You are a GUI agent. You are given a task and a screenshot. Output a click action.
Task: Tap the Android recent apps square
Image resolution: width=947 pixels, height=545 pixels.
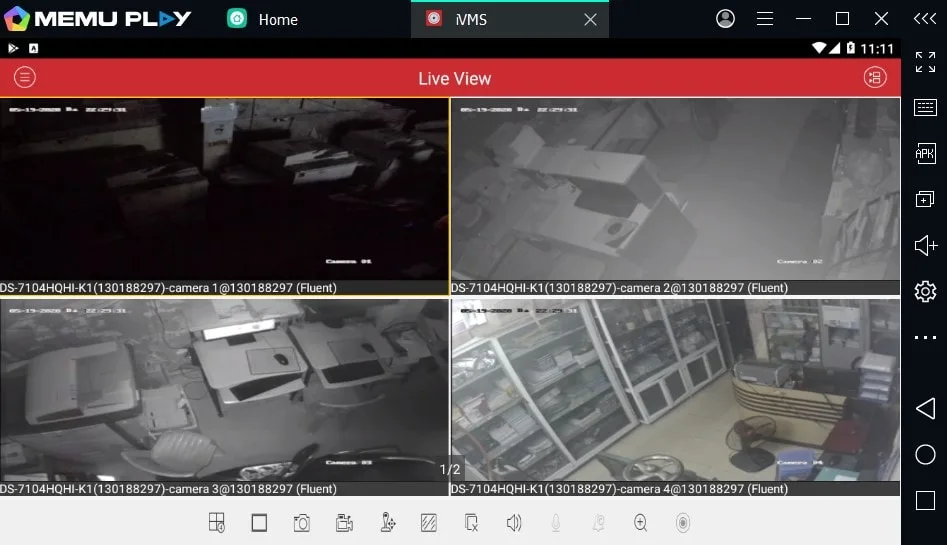click(925, 500)
